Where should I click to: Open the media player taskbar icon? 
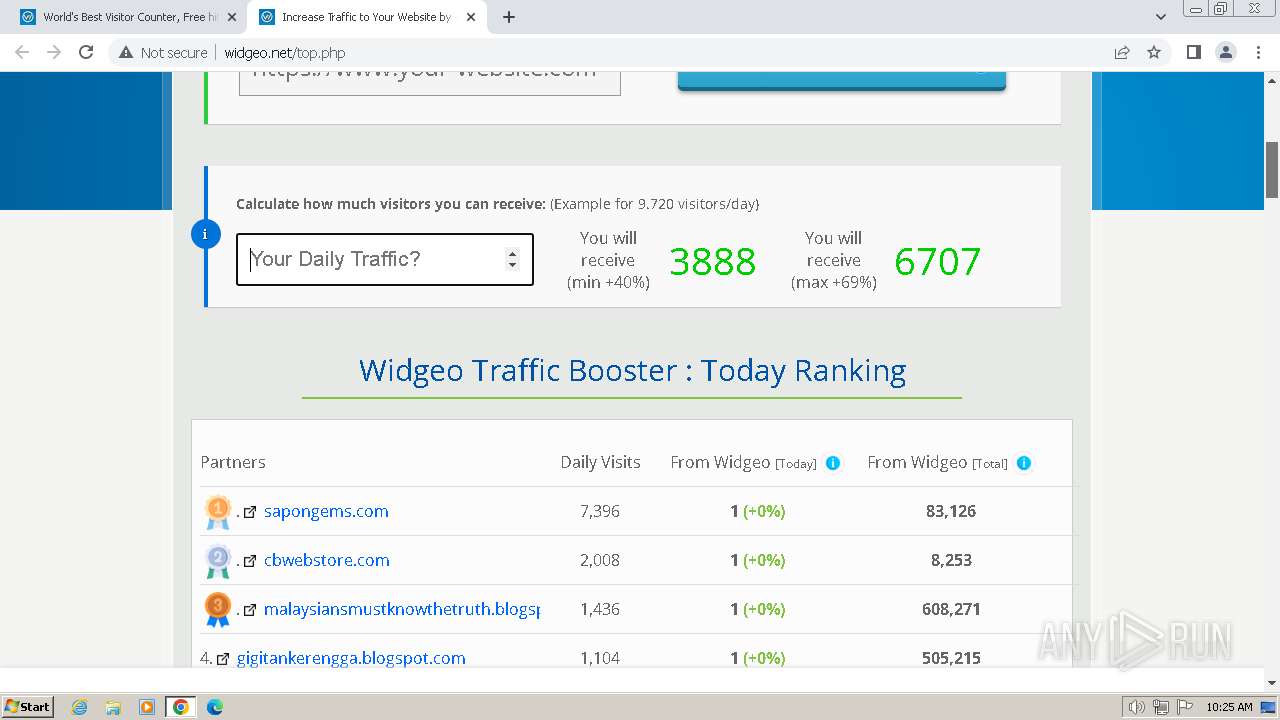[x=147, y=707]
